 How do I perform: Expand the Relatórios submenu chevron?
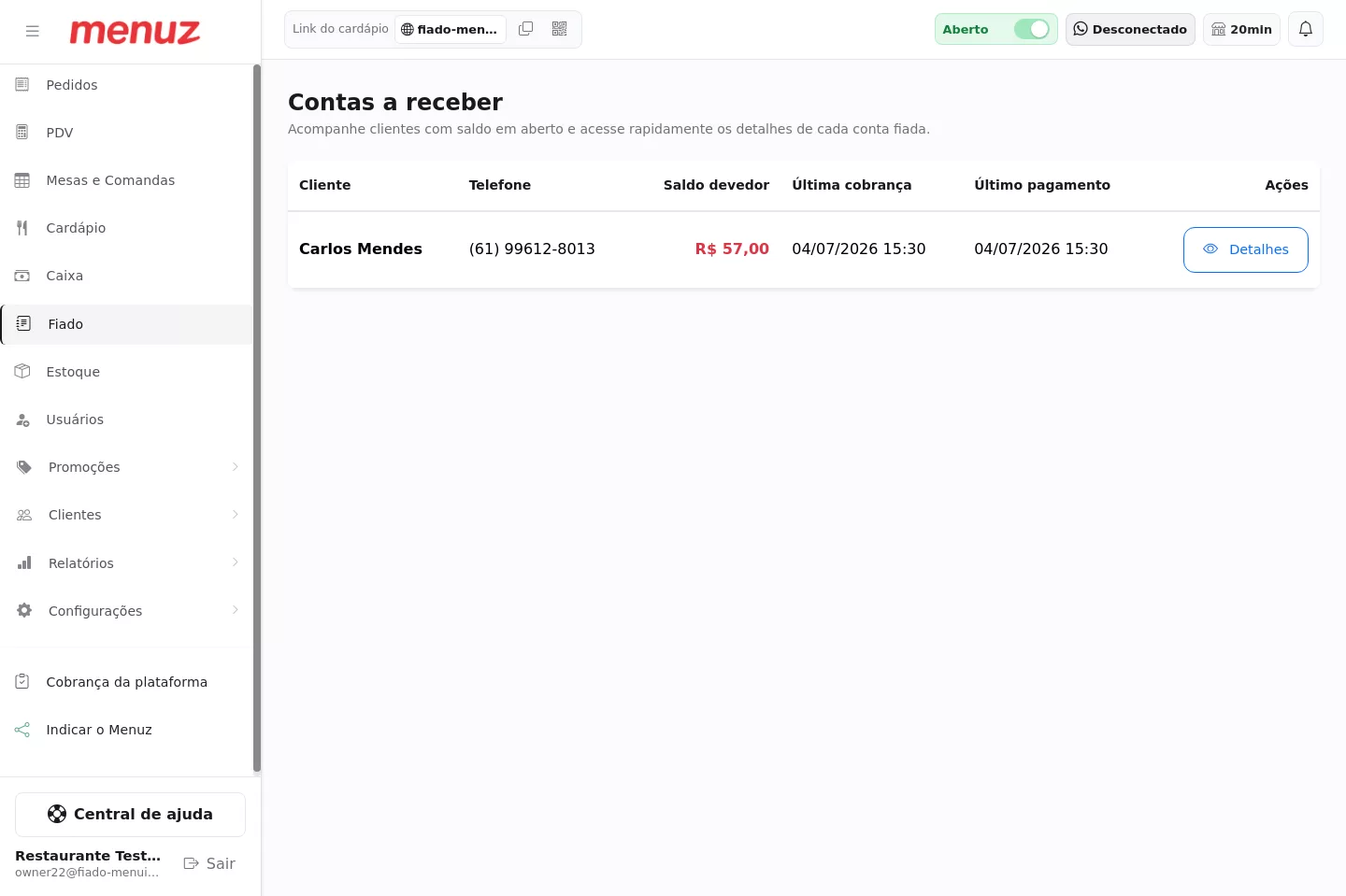click(x=236, y=562)
